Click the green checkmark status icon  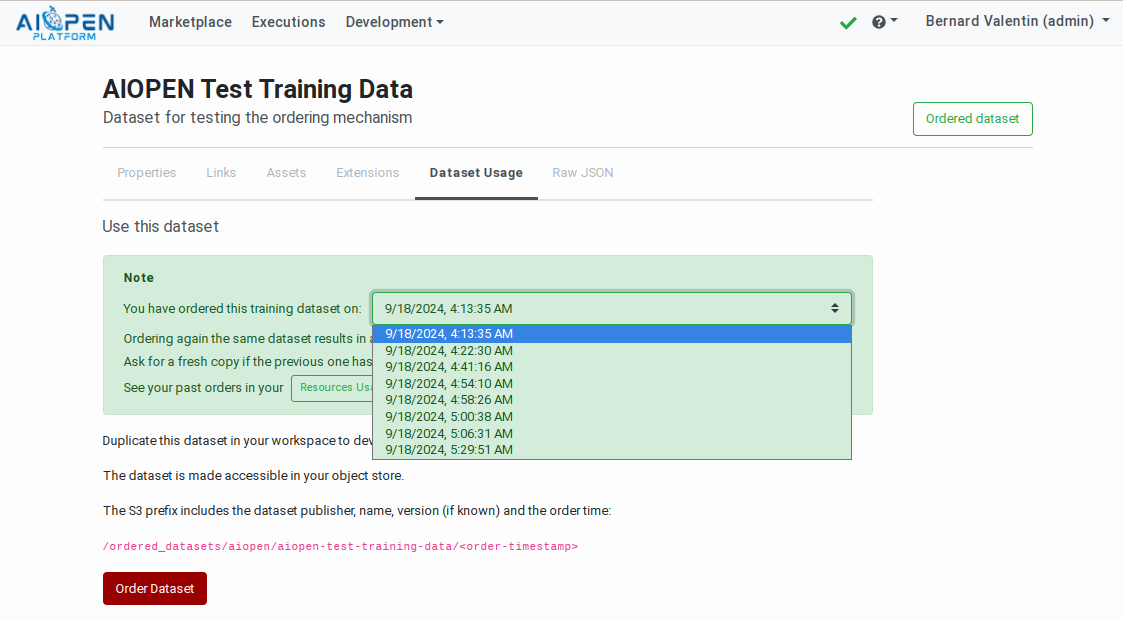[x=848, y=22]
